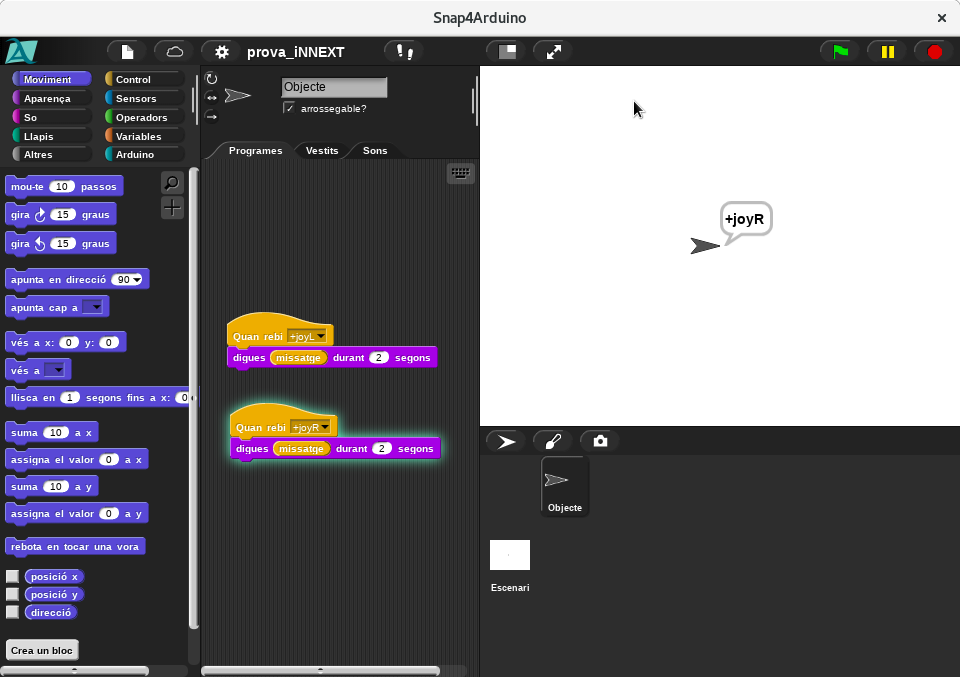Click the sprite arrow on stage
Screen dimensions: 960x677
[705, 246]
